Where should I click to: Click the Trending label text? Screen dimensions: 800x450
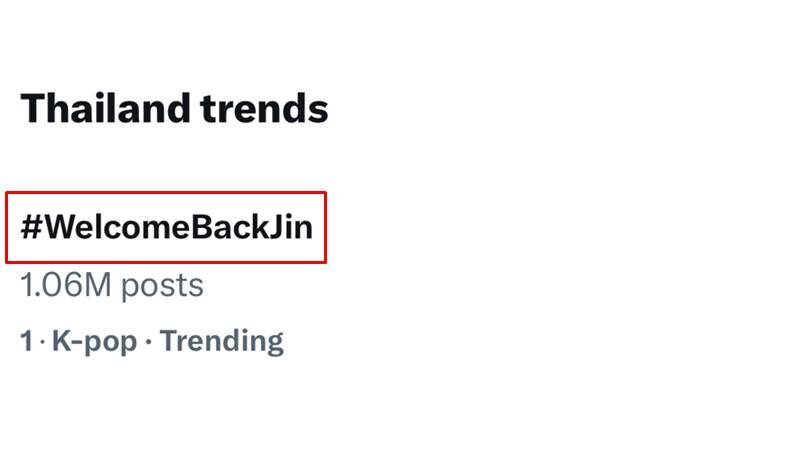tap(222, 341)
